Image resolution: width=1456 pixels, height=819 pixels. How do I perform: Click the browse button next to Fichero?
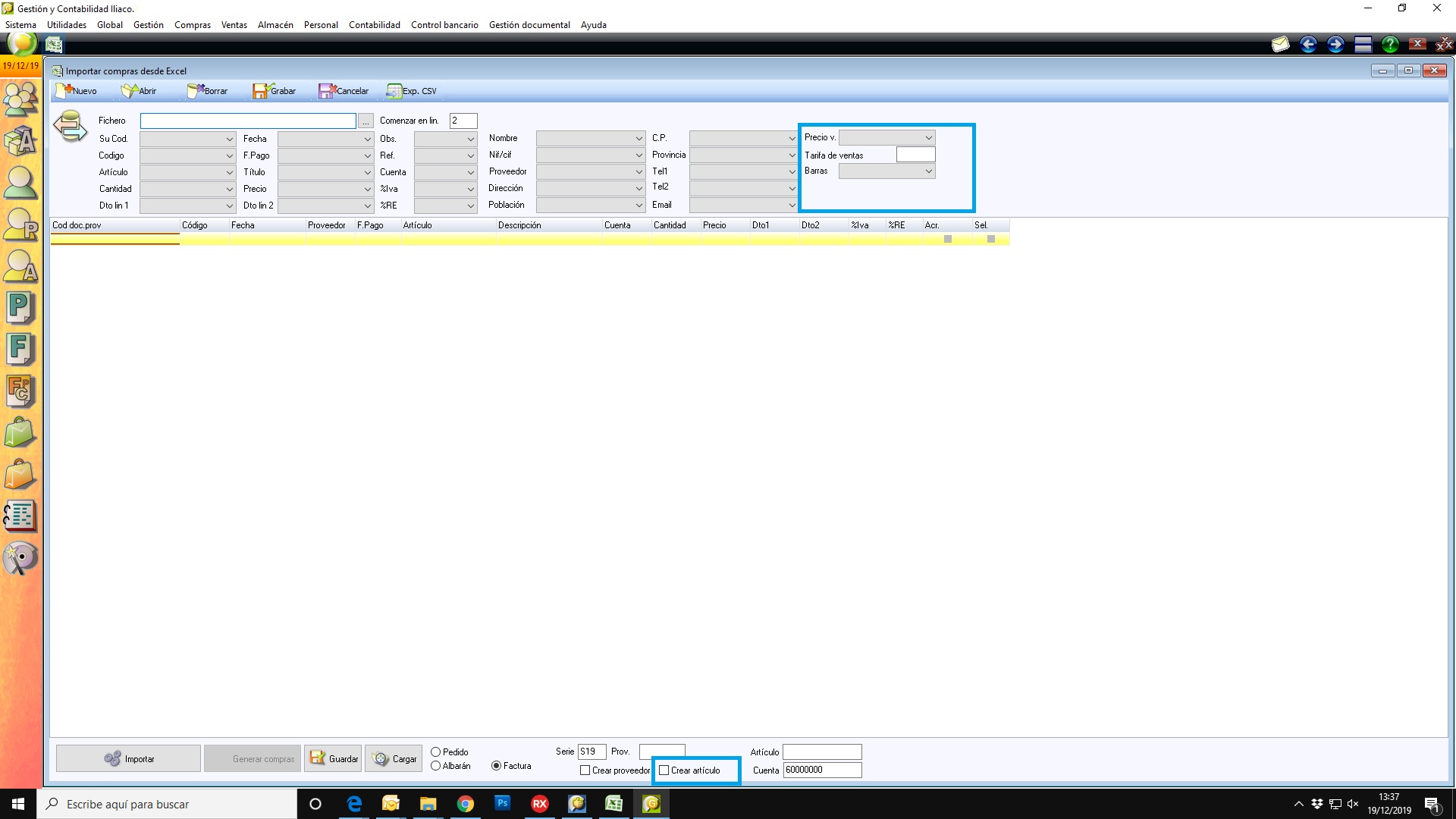pos(366,121)
